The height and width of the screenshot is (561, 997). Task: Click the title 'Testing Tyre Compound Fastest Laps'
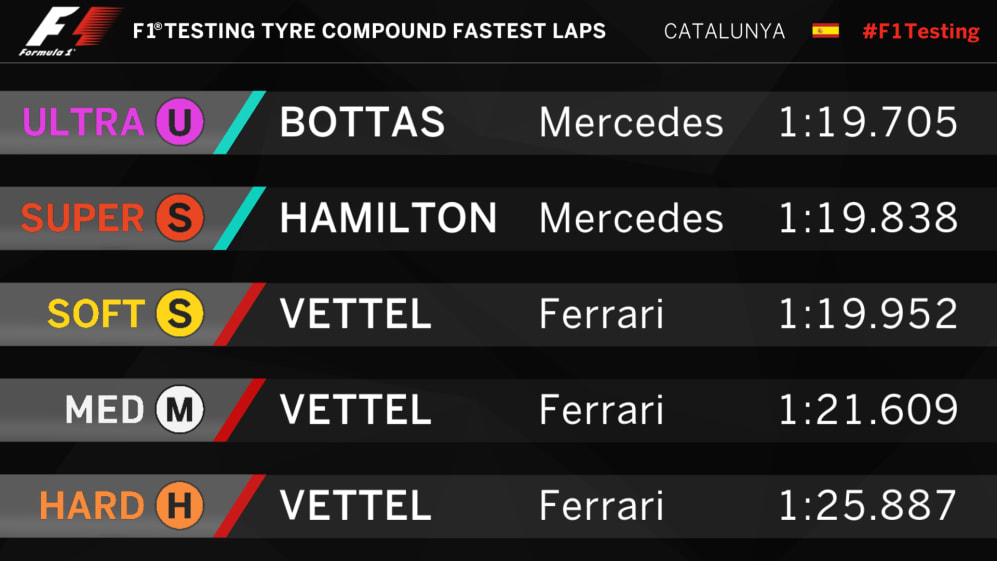(x=369, y=31)
